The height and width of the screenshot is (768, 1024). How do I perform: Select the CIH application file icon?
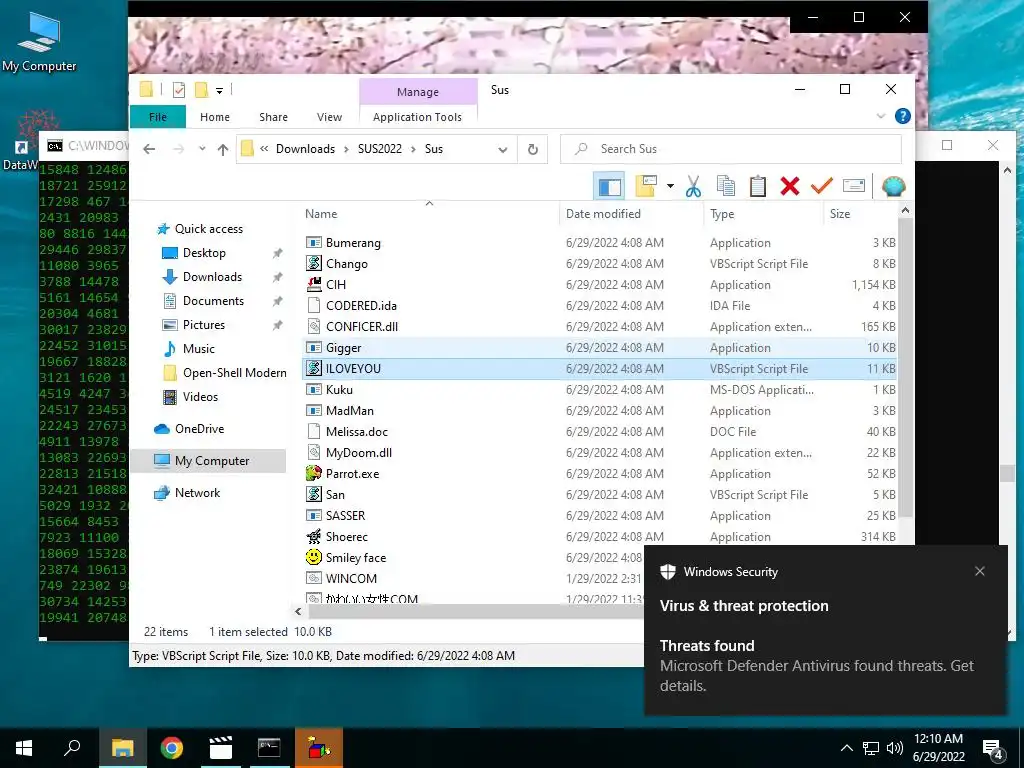pyautogui.click(x=314, y=285)
